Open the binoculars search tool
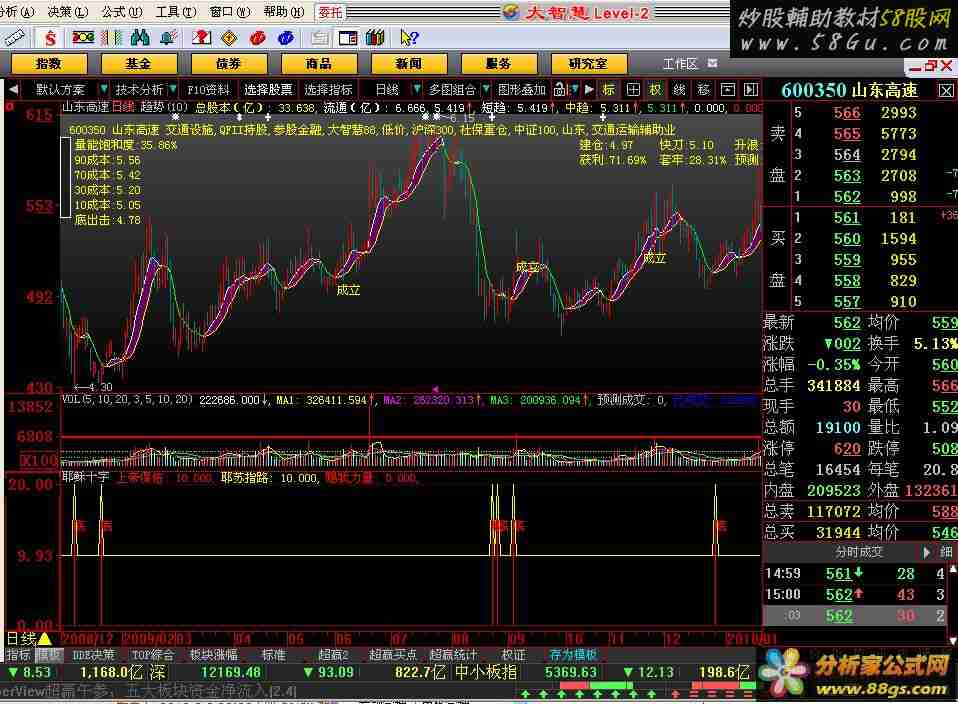Image resolution: width=958 pixels, height=704 pixels. coord(140,38)
